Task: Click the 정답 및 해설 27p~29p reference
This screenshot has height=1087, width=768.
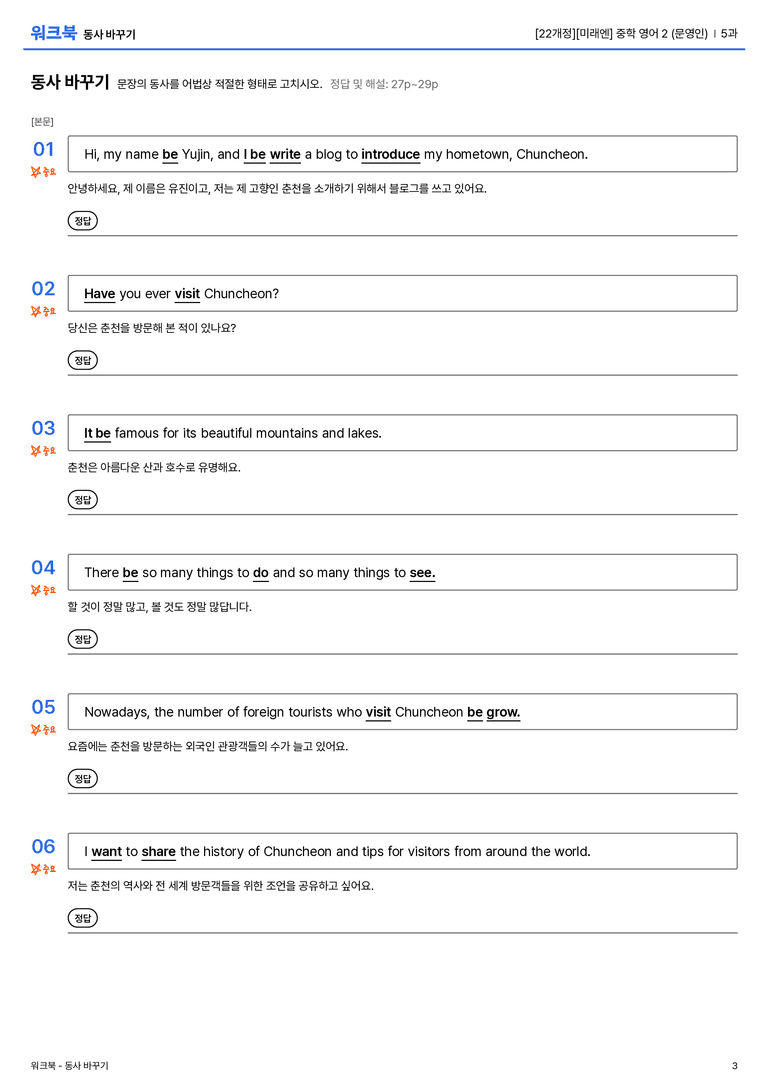Action: (384, 84)
